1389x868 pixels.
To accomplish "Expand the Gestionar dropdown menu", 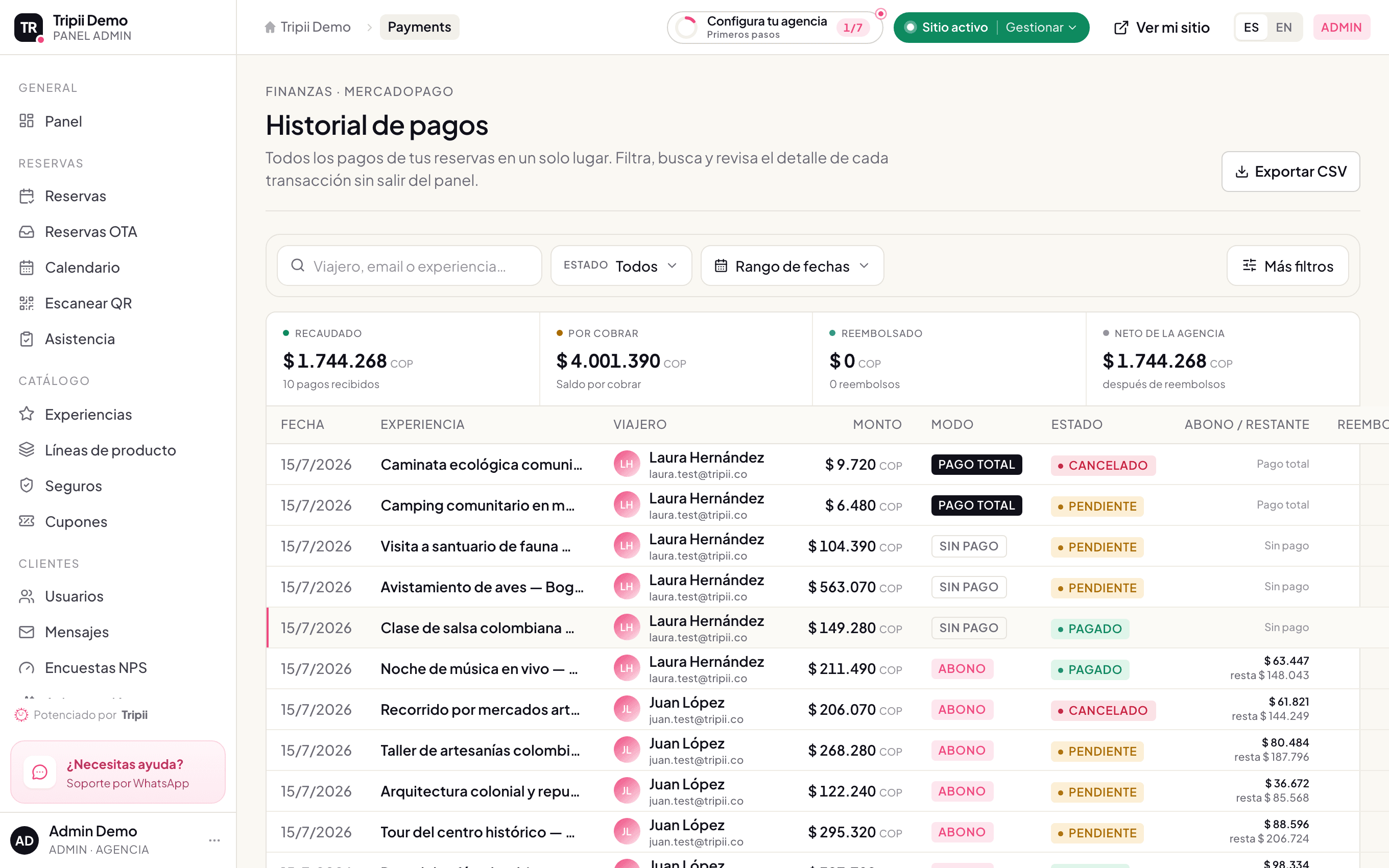I will point(1041,27).
